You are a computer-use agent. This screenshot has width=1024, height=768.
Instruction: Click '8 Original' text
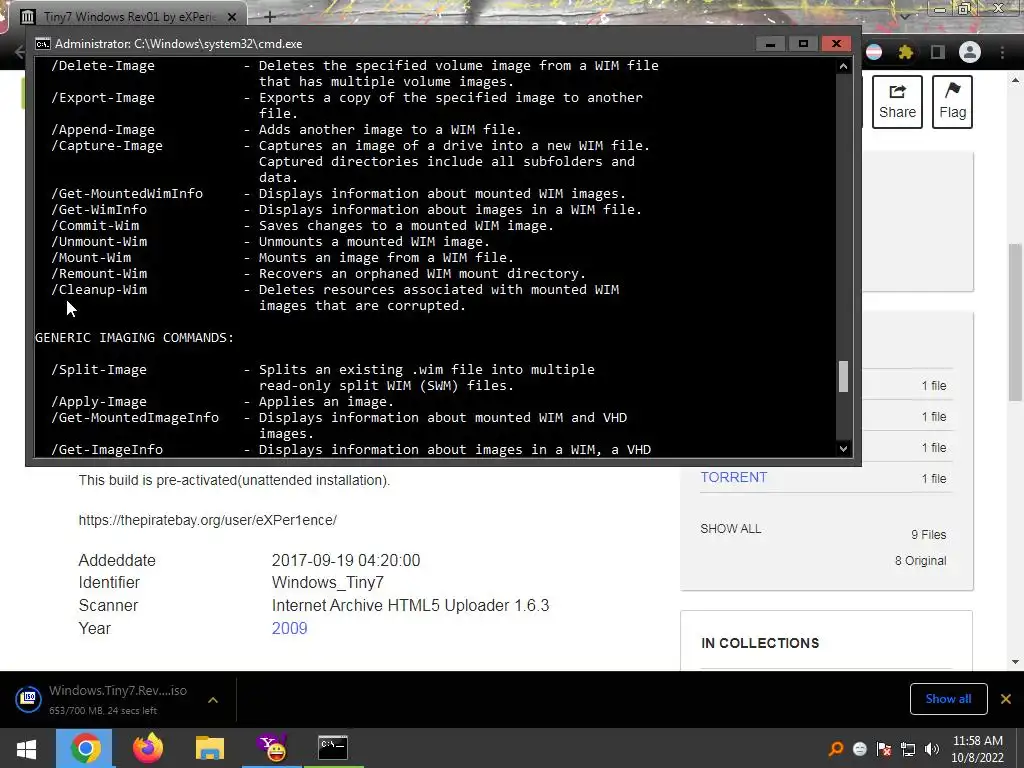(920, 561)
